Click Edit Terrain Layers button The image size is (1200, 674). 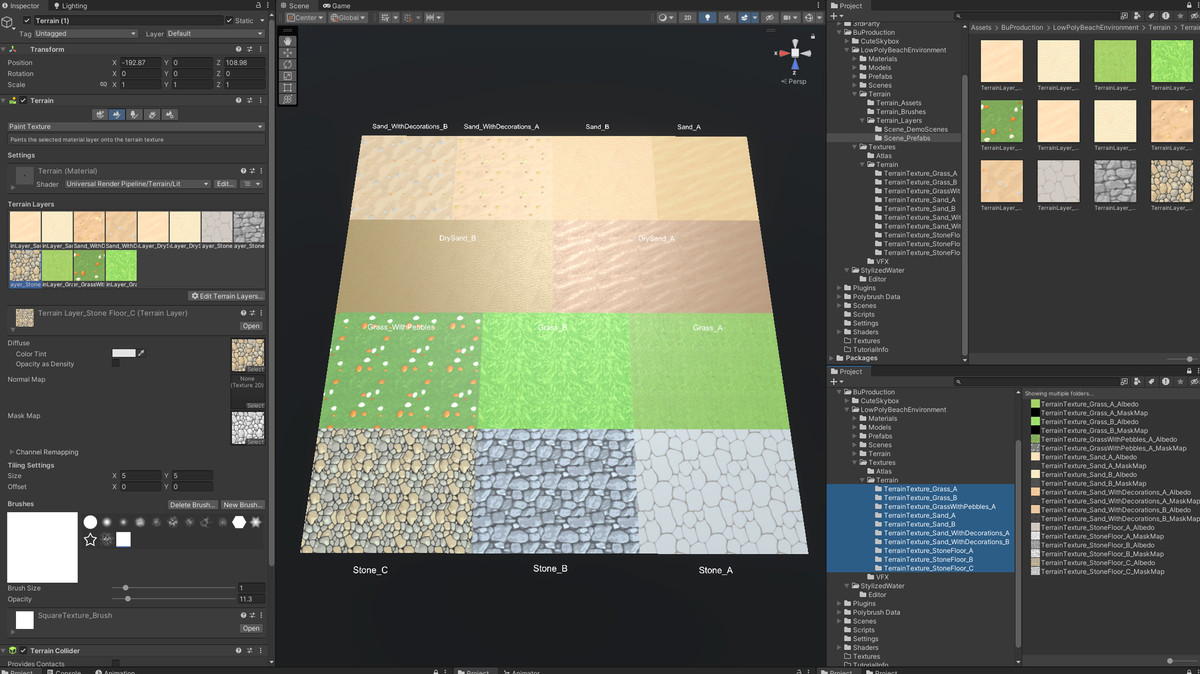click(x=227, y=296)
